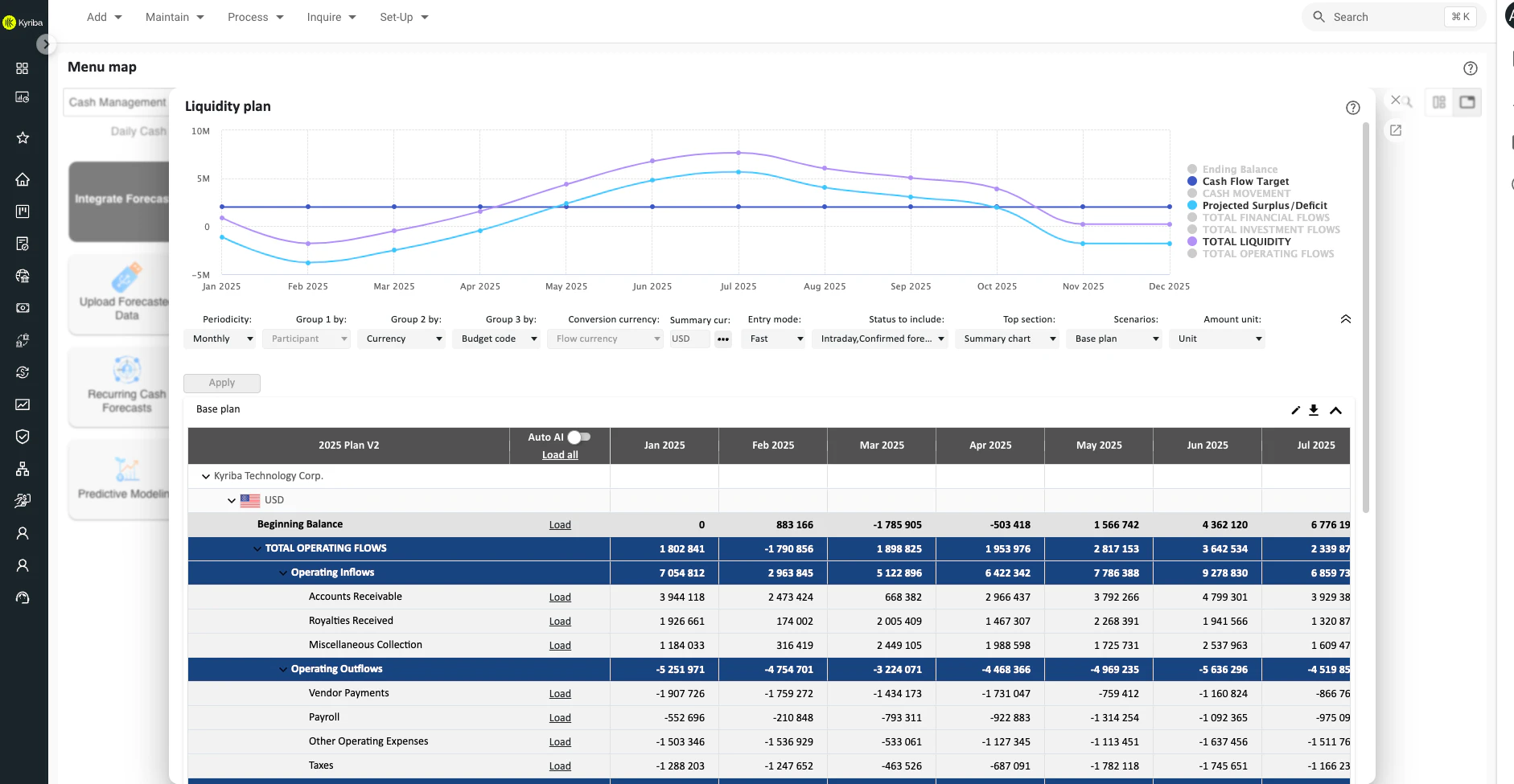Open the bank connectivity globe icon in sidebar
Image resolution: width=1514 pixels, height=784 pixels.
[x=22, y=276]
